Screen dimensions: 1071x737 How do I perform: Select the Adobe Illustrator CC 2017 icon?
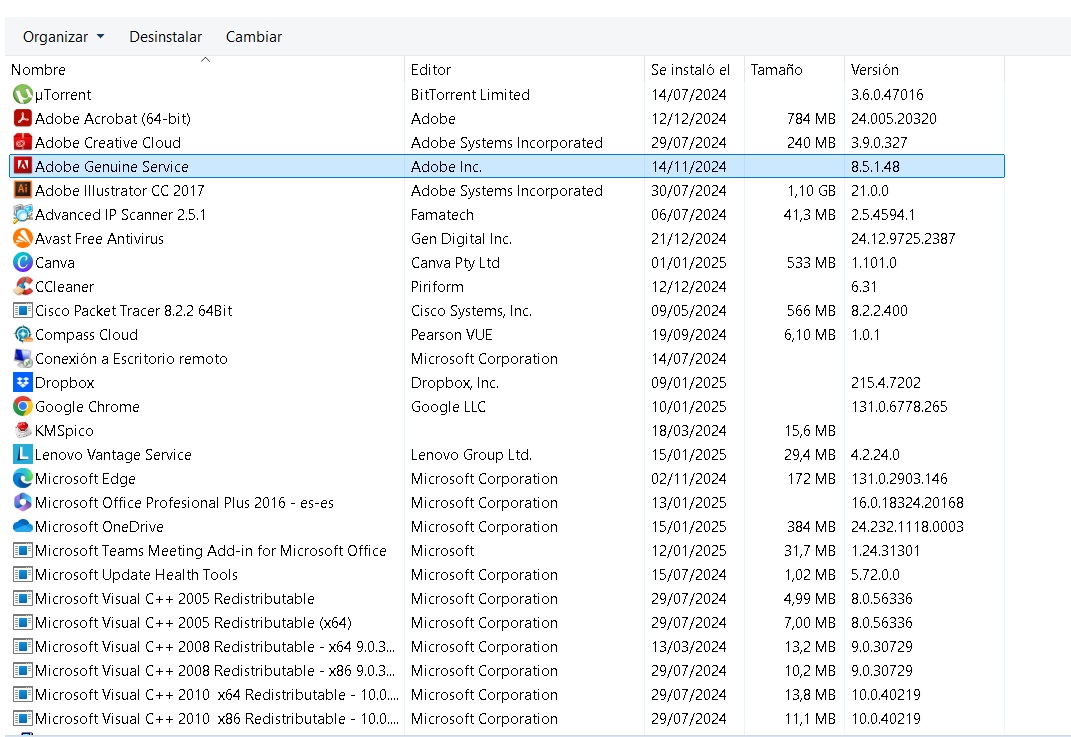click(x=23, y=190)
